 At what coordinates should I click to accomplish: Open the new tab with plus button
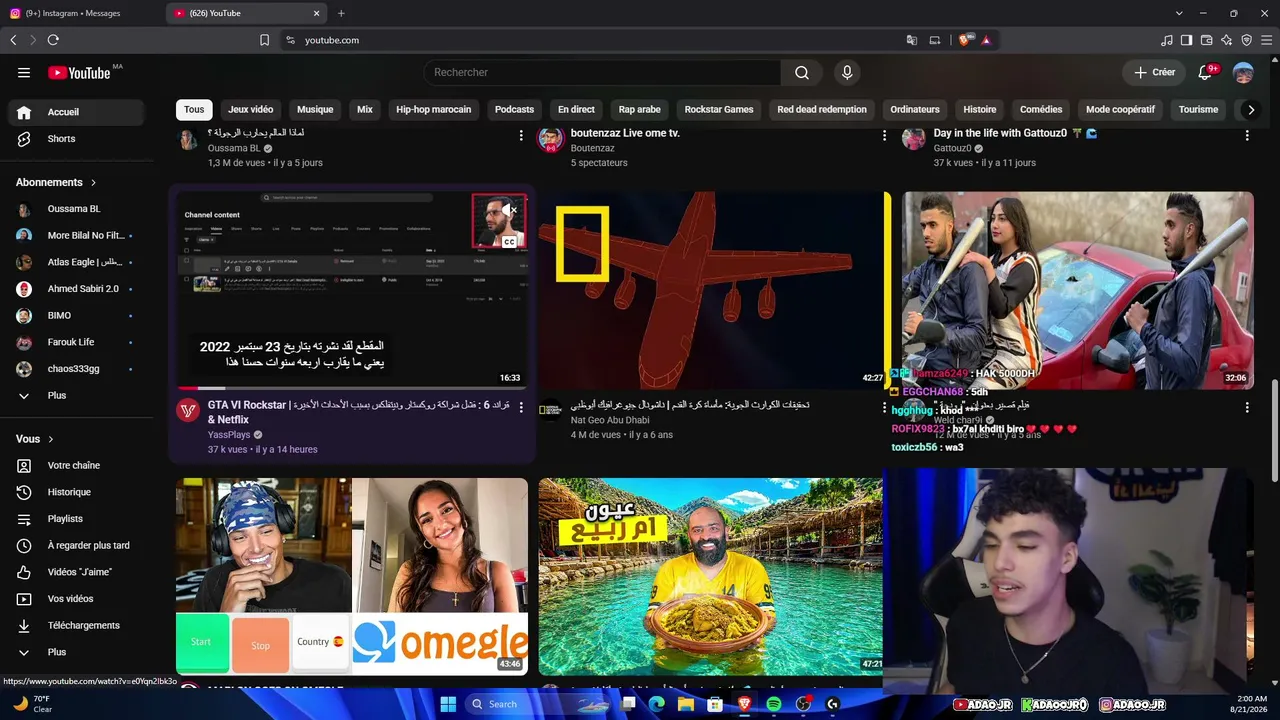coord(341,13)
